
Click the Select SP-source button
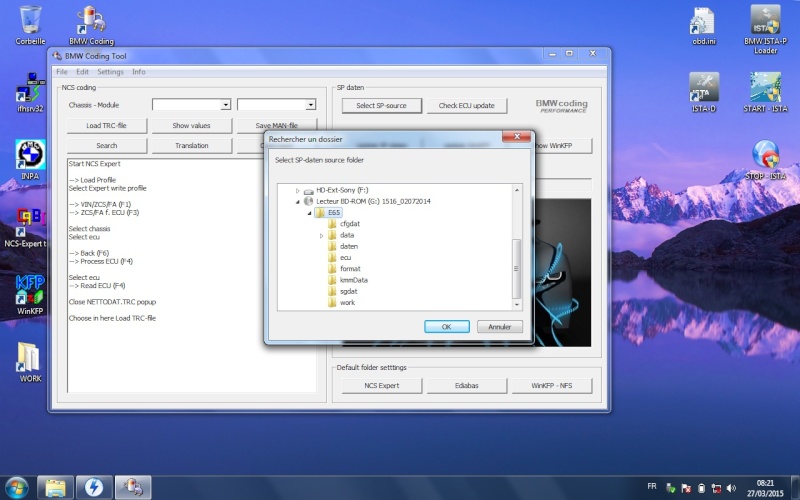coord(382,106)
